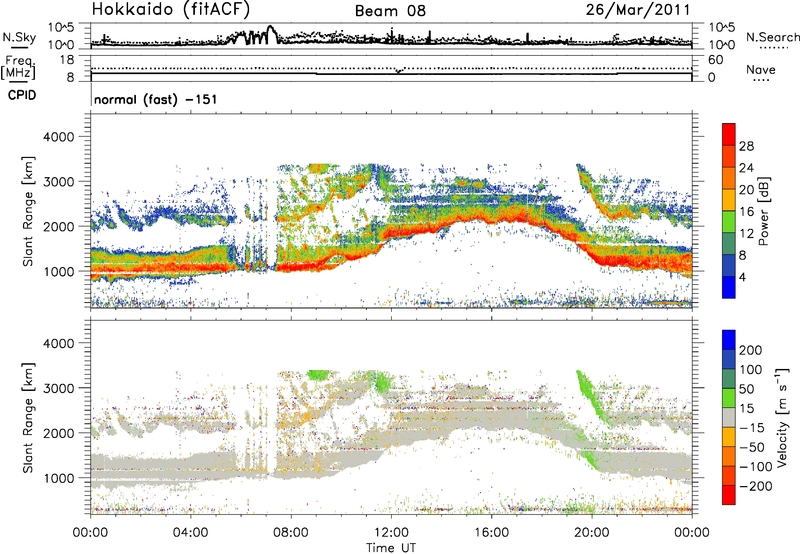This screenshot has width=800, height=554.
Task: Click the 'Power [dB]' colorbar label
Action: tap(763, 211)
